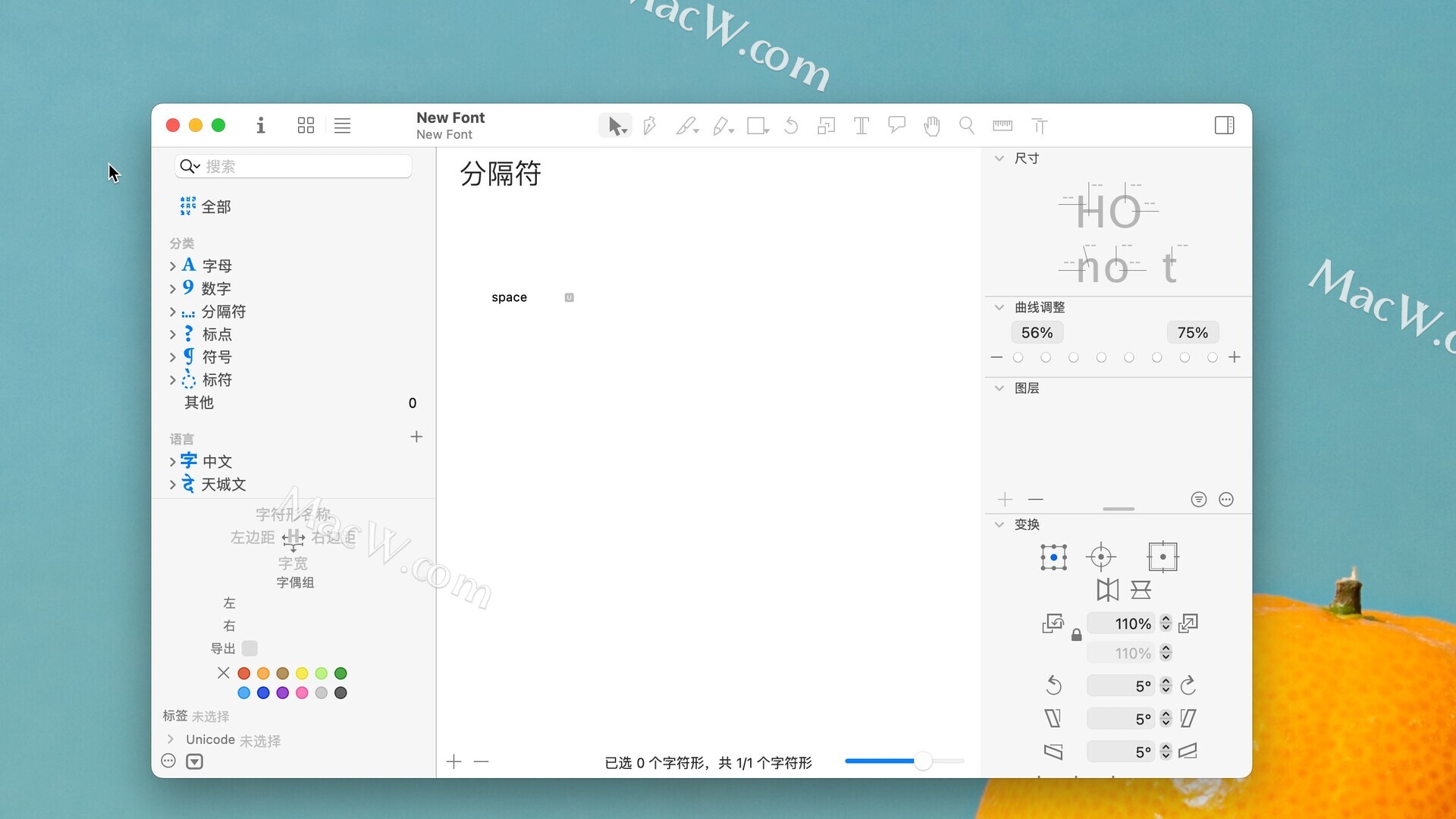The image size is (1456, 819).
Task: Scale up selection by 110%
Action: [x=1188, y=623]
